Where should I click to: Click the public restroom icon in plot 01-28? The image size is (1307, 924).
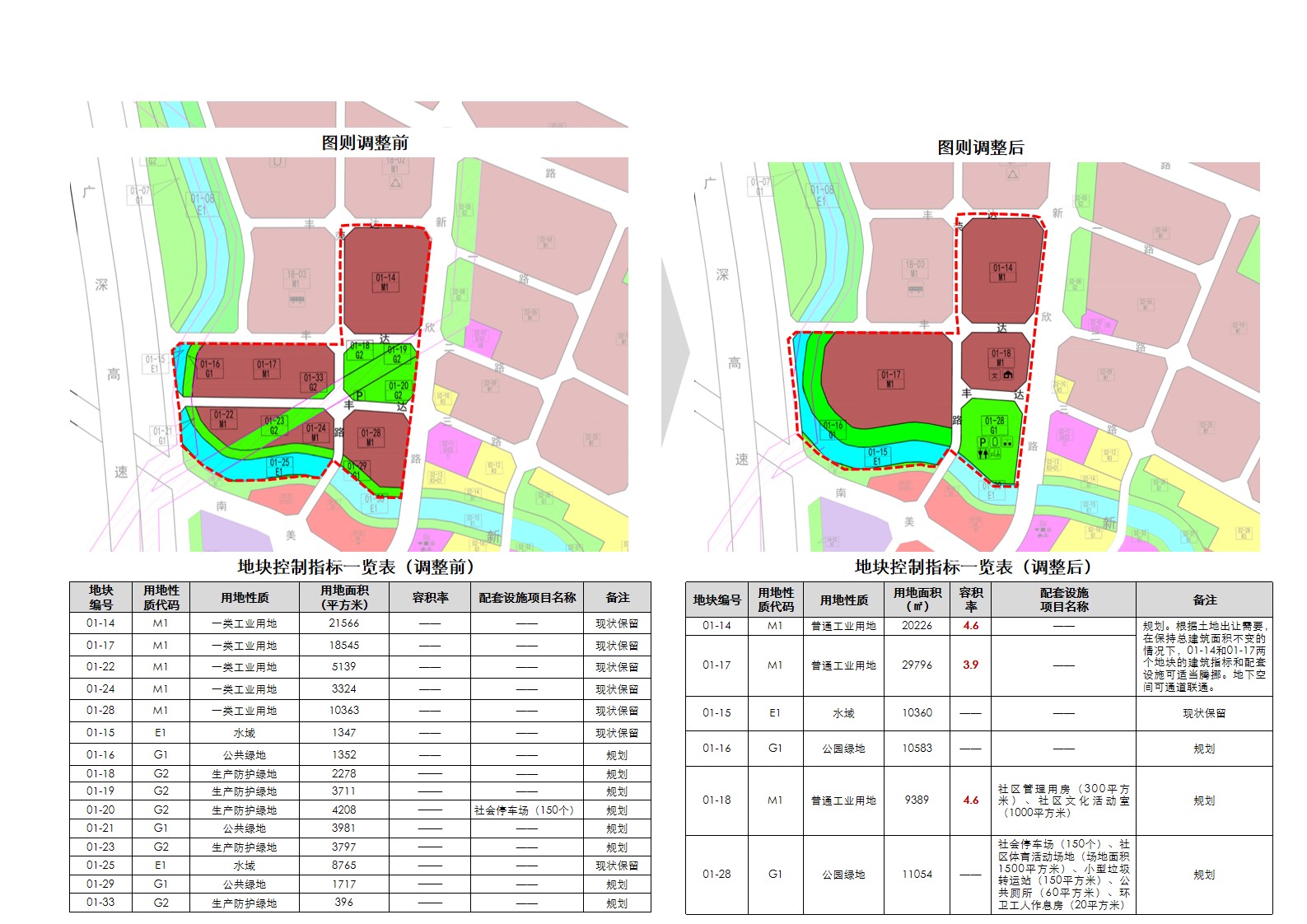pyautogui.click(x=983, y=454)
